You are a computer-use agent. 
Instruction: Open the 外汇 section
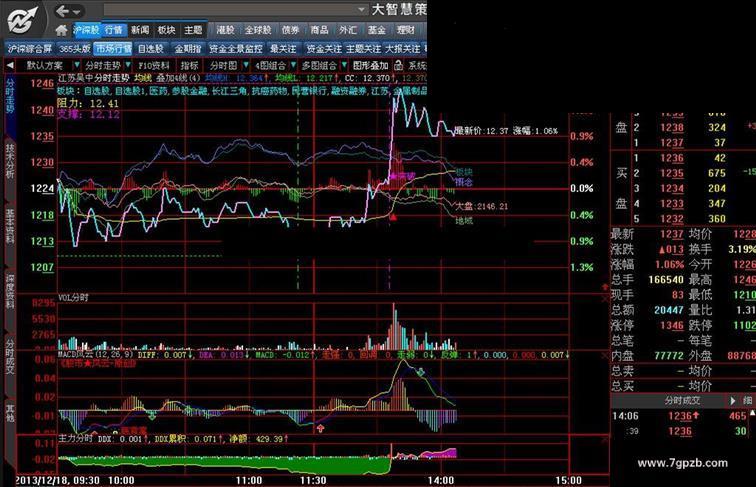(348, 30)
